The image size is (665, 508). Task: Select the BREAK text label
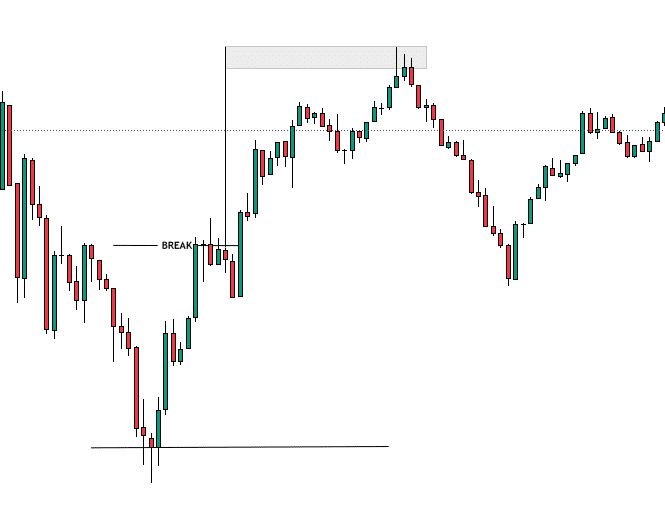pos(177,246)
